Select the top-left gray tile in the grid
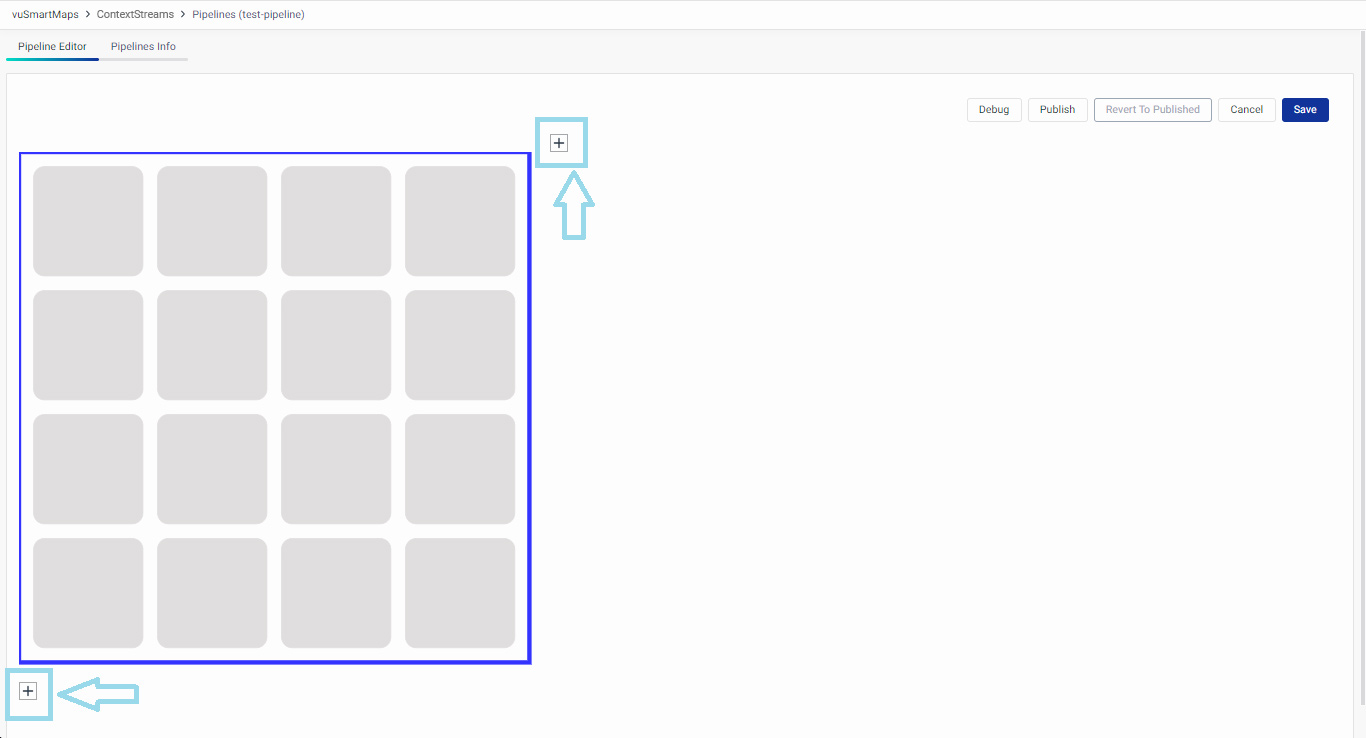This screenshot has width=1366, height=738. (88, 221)
